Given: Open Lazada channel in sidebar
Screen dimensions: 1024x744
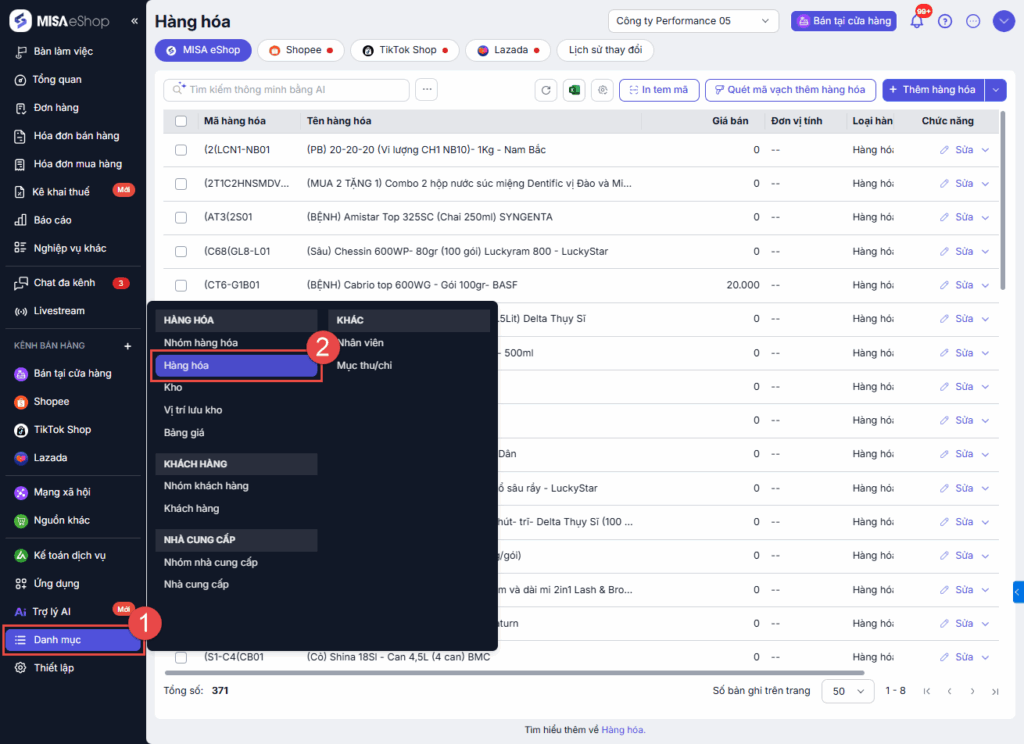Looking at the screenshot, I should point(50,457).
